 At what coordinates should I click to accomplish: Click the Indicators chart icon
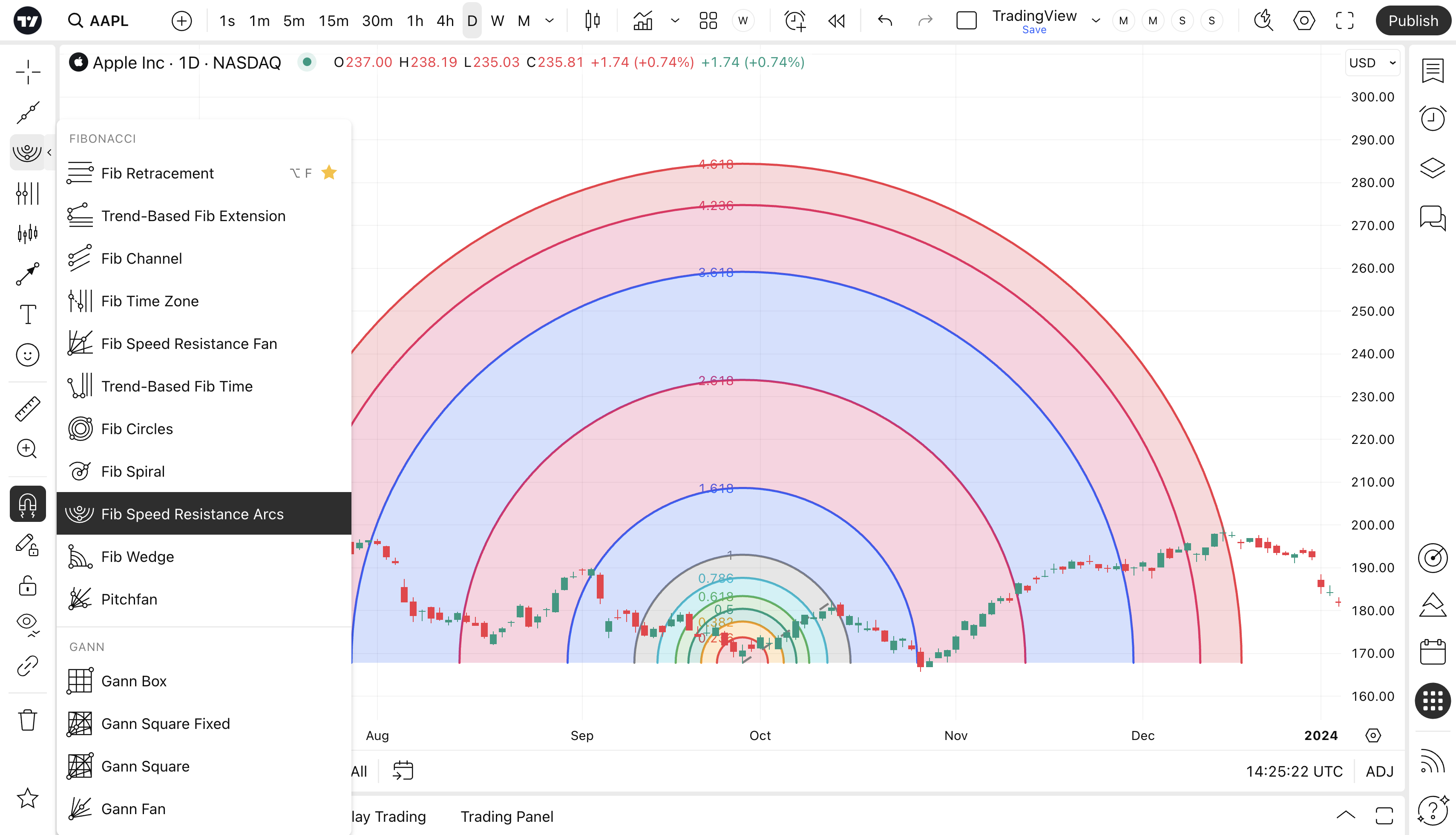(x=643, y=21)
